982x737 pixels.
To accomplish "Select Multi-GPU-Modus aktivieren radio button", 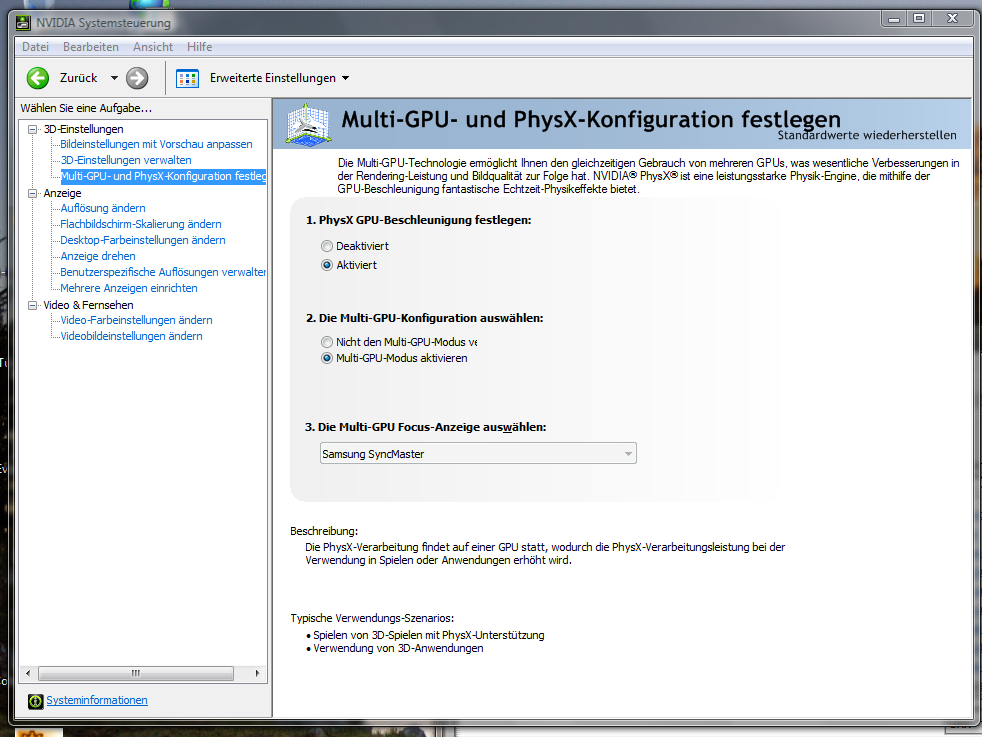I will [327, 358].
